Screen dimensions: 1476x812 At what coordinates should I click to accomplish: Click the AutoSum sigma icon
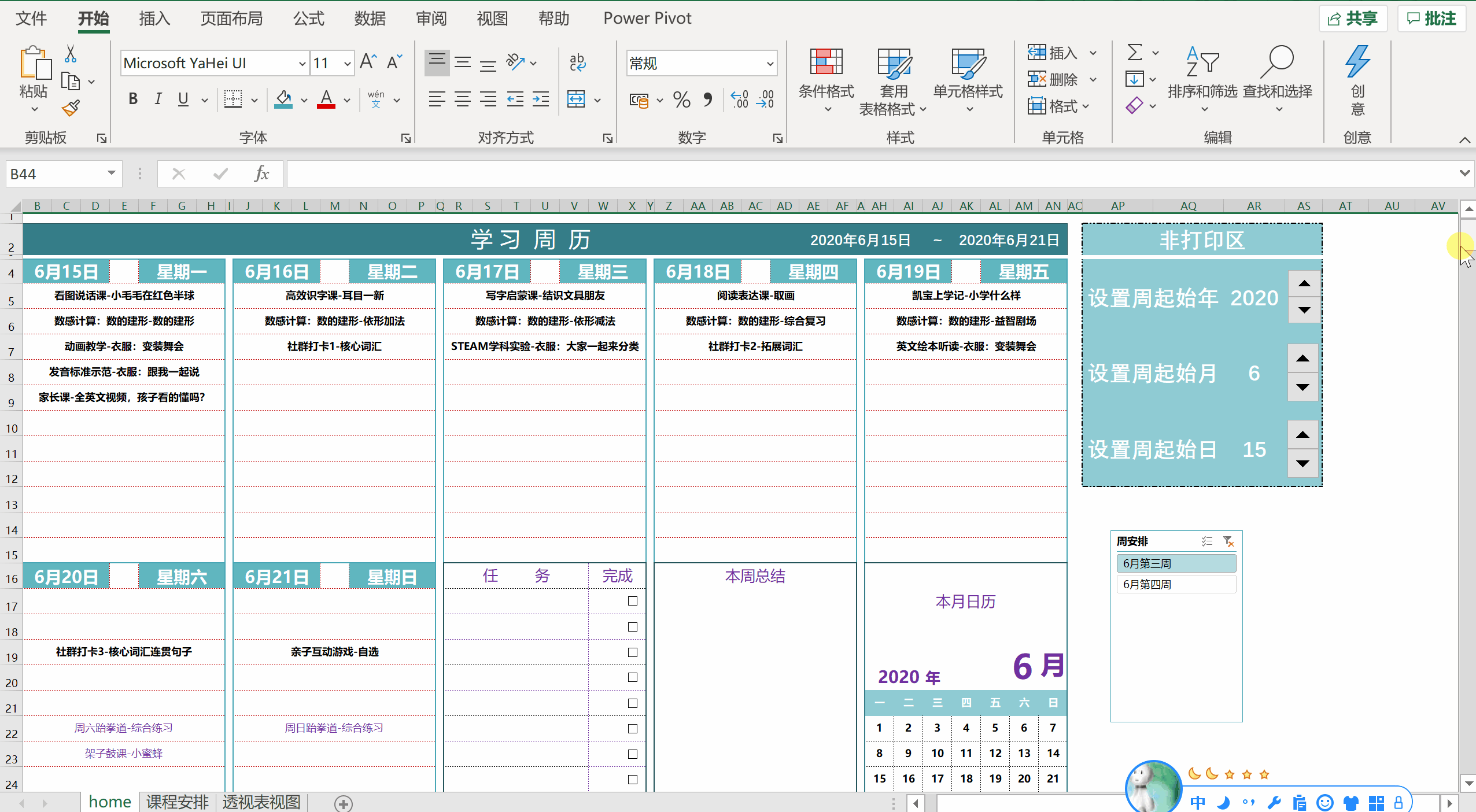1135,53
